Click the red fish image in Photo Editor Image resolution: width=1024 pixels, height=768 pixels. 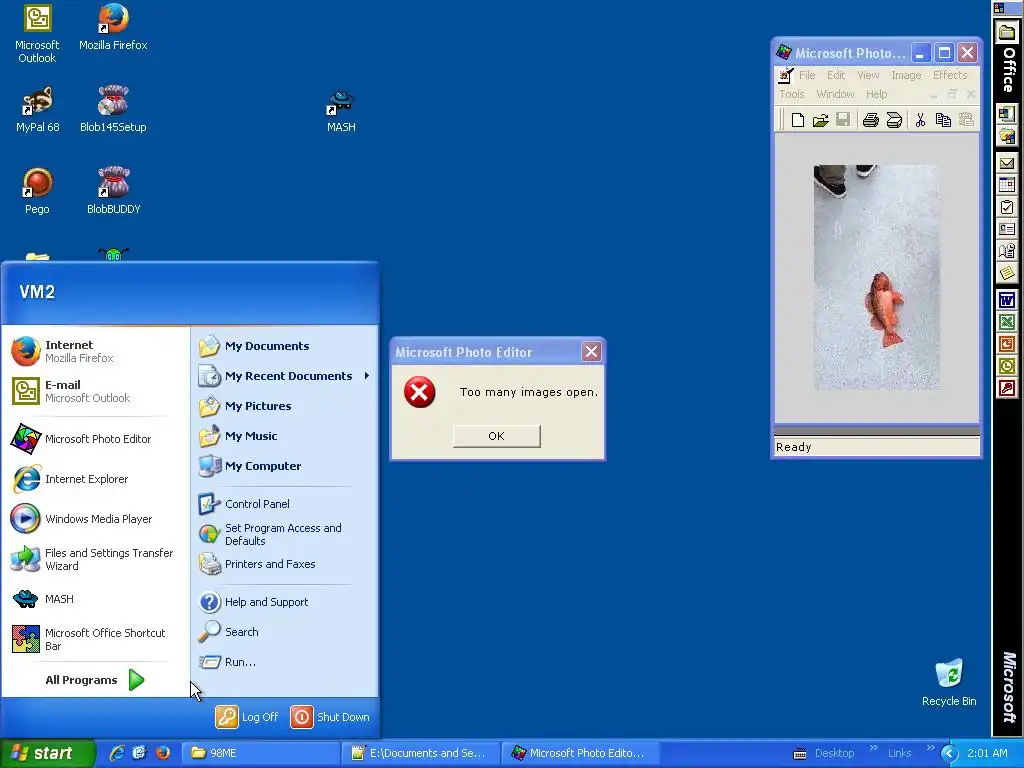click(883, 309)
